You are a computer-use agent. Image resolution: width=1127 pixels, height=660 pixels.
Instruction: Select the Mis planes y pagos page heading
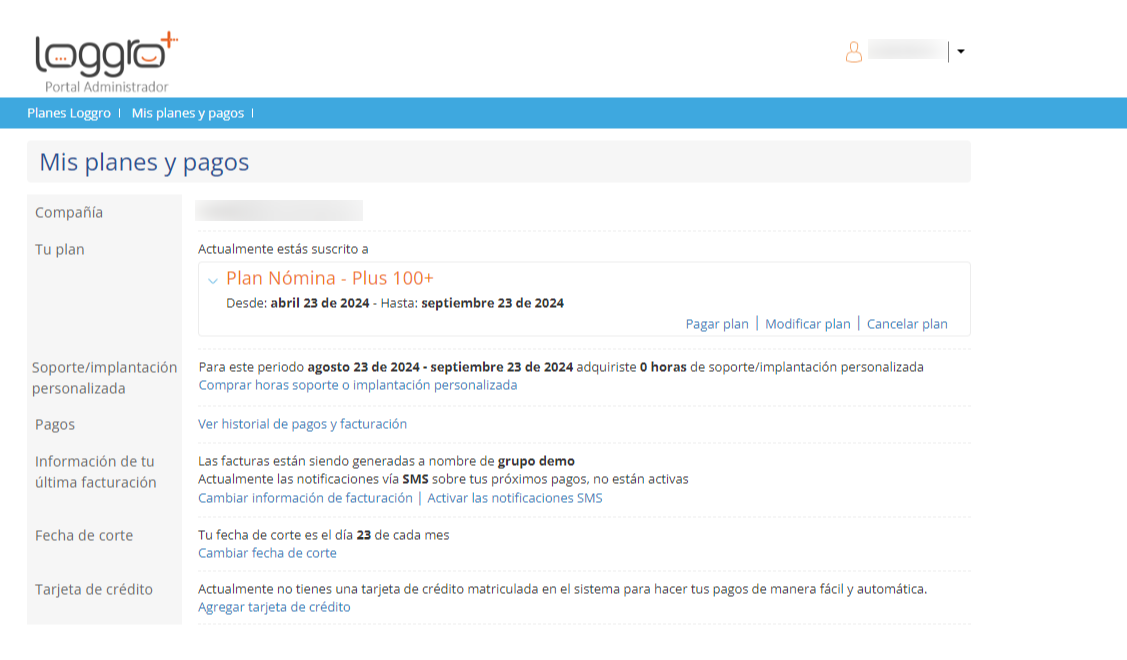pos(144,162)
